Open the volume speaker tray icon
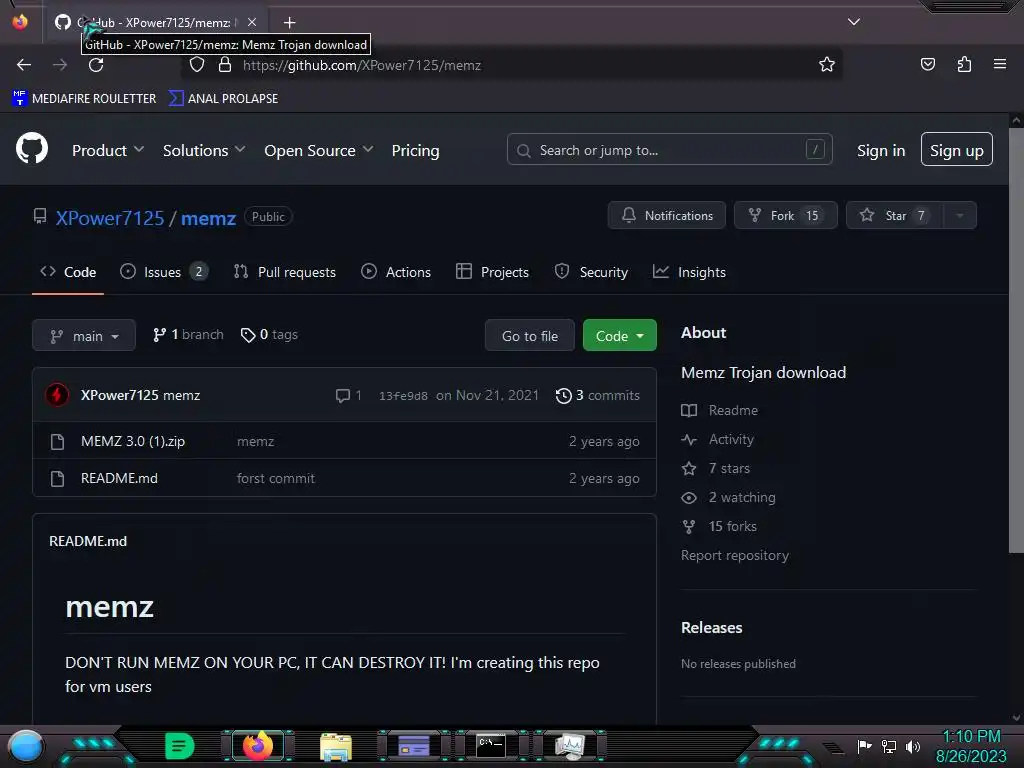 pyautogui.click(x=913, y=746)
